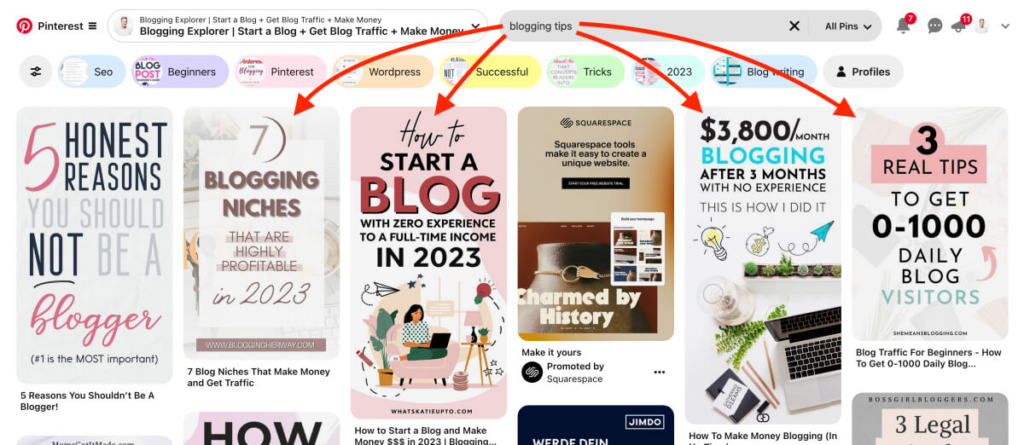Click the Pinterest logo icon

[25, 26]
